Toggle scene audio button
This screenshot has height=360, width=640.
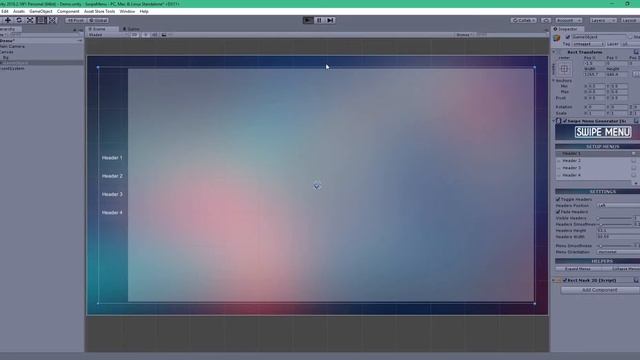pyautogui.click(x=155, y=35)
